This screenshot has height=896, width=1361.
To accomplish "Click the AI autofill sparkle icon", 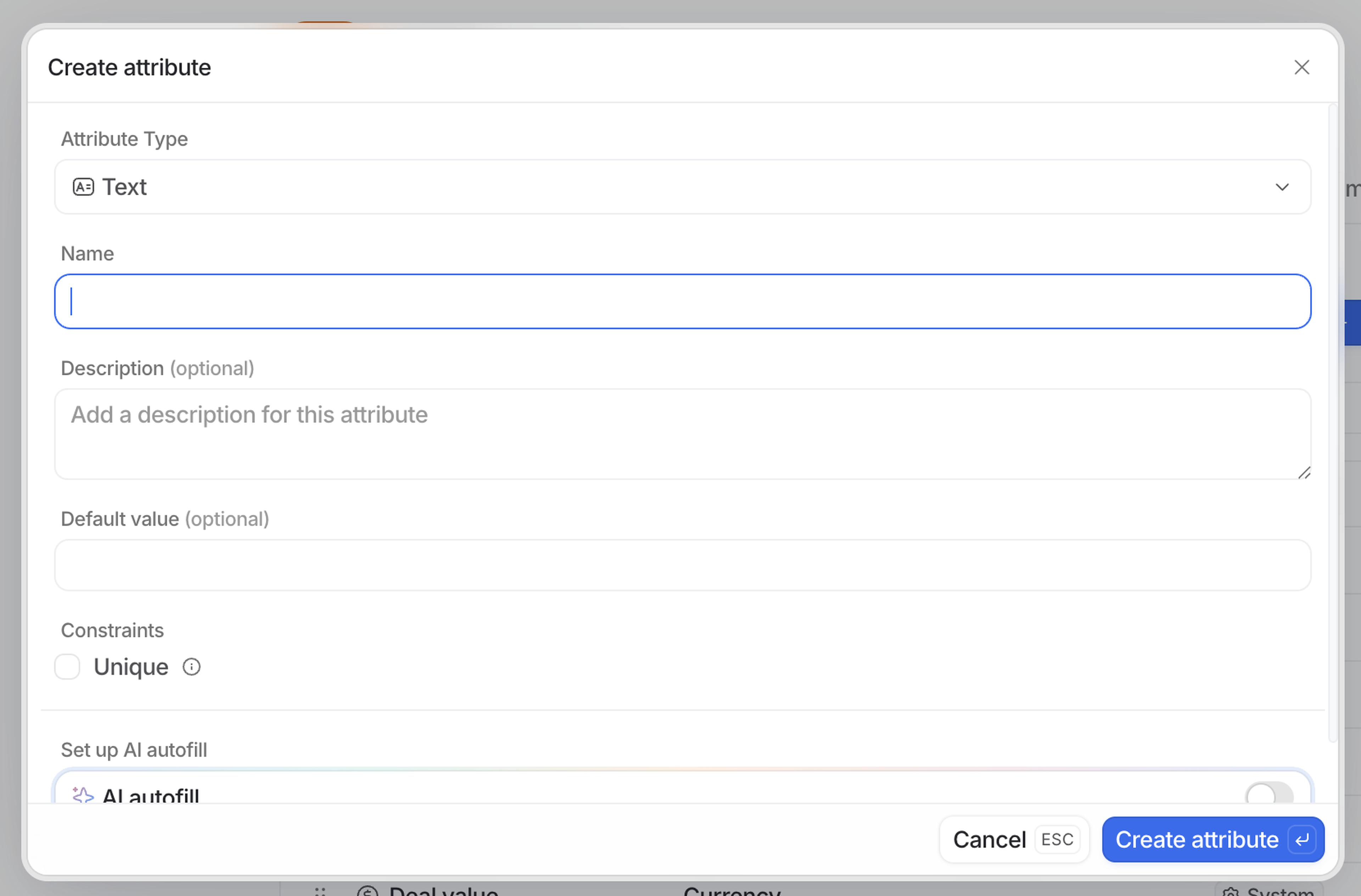I will click(83, 795).
